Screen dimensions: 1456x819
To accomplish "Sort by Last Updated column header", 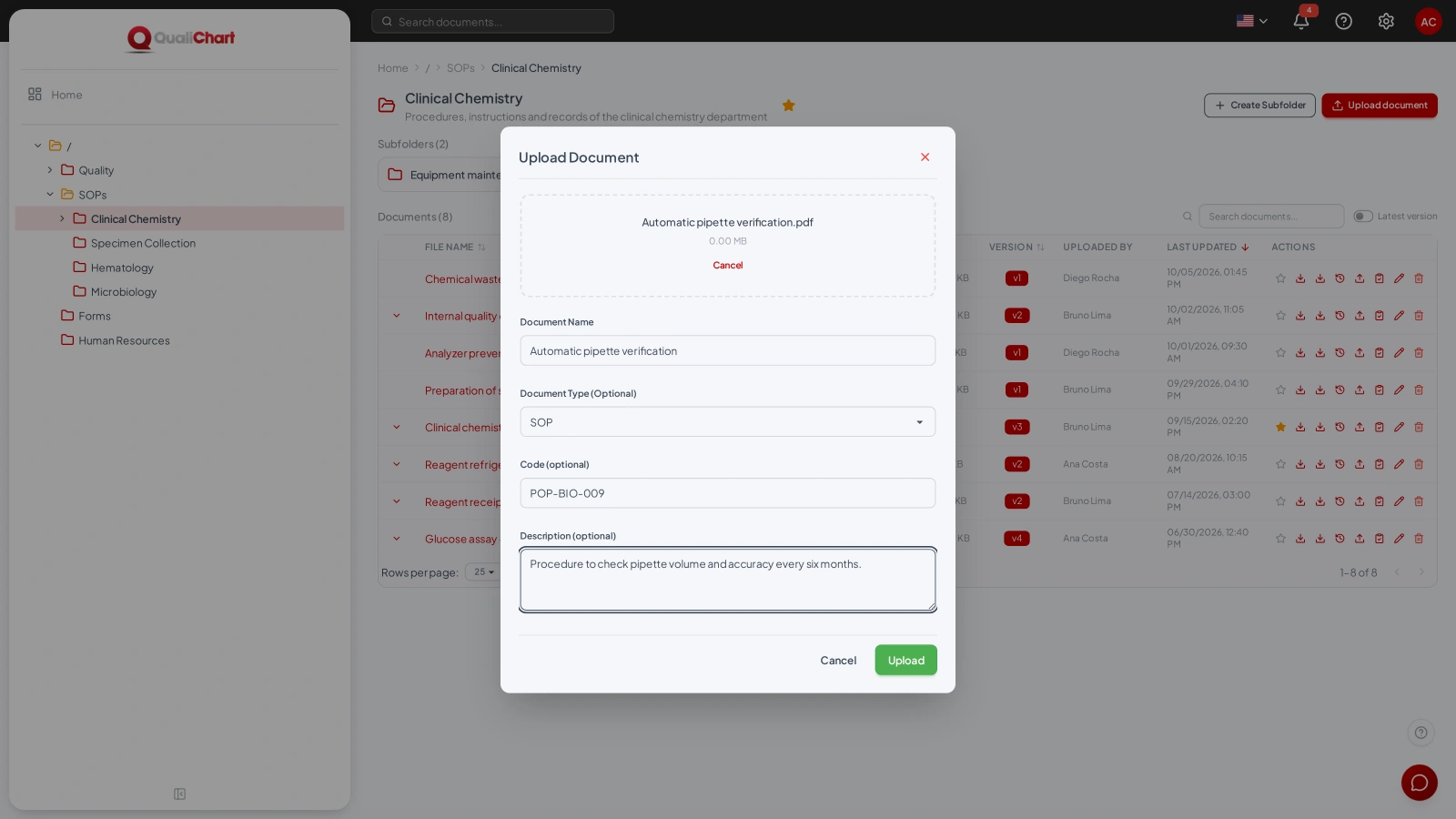I will tap(1208, 248).
